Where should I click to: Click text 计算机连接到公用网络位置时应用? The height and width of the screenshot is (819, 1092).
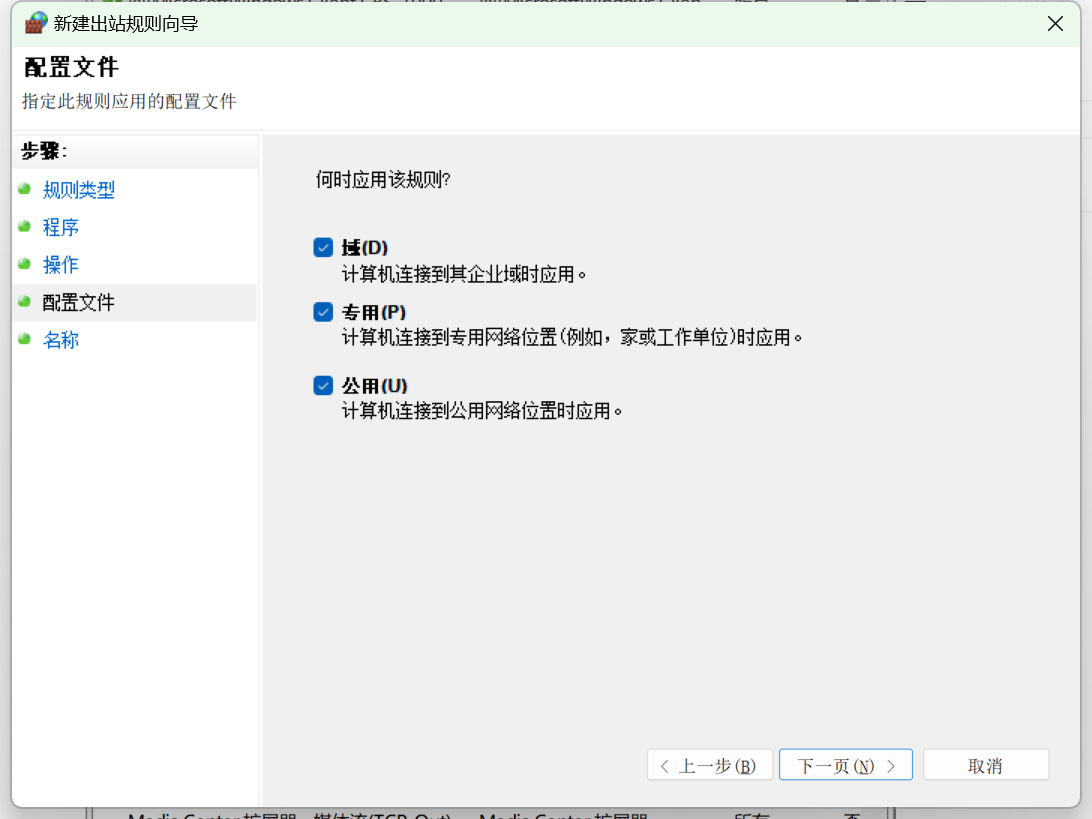pos(482,411)
